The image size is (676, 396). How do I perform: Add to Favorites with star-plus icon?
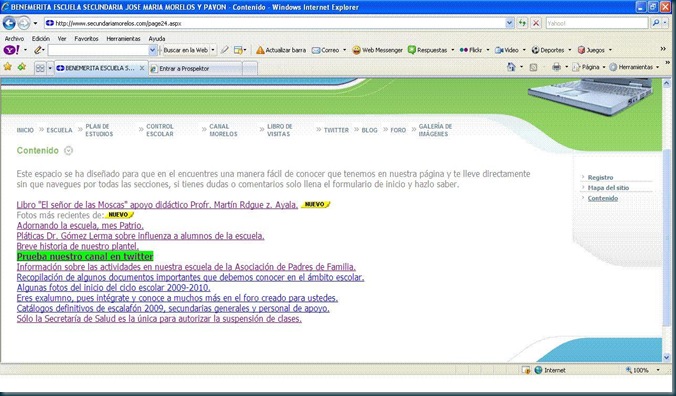[22, 67]
